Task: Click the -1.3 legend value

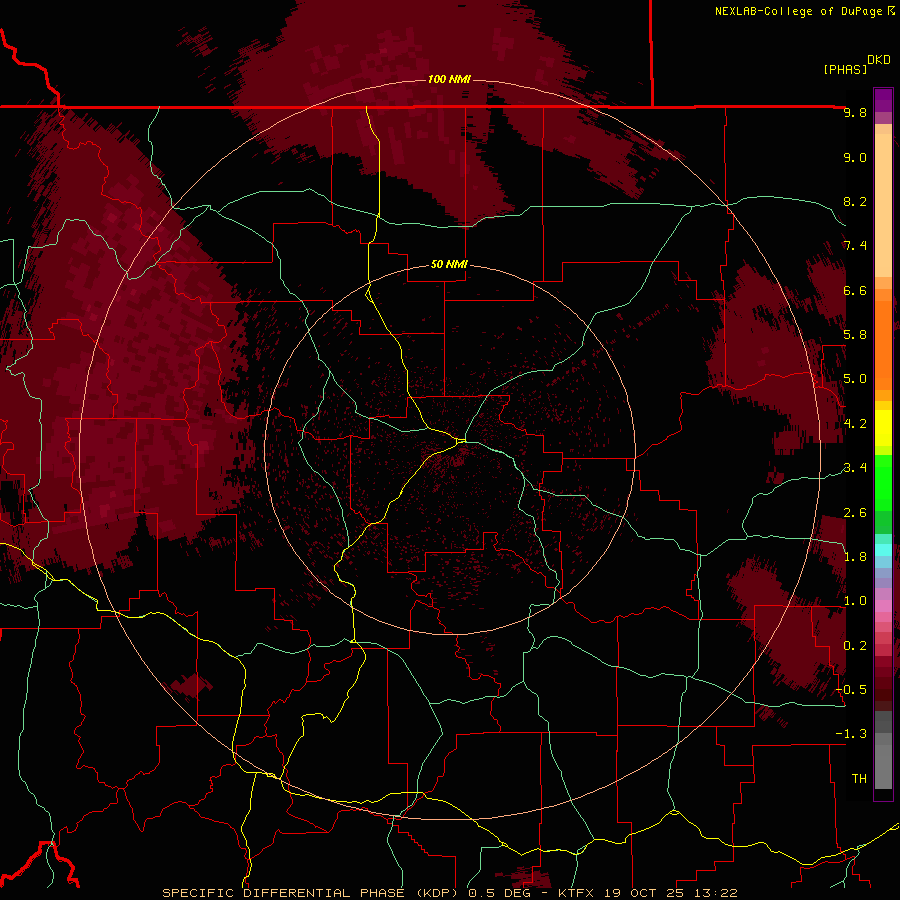Action: [851, 734]
